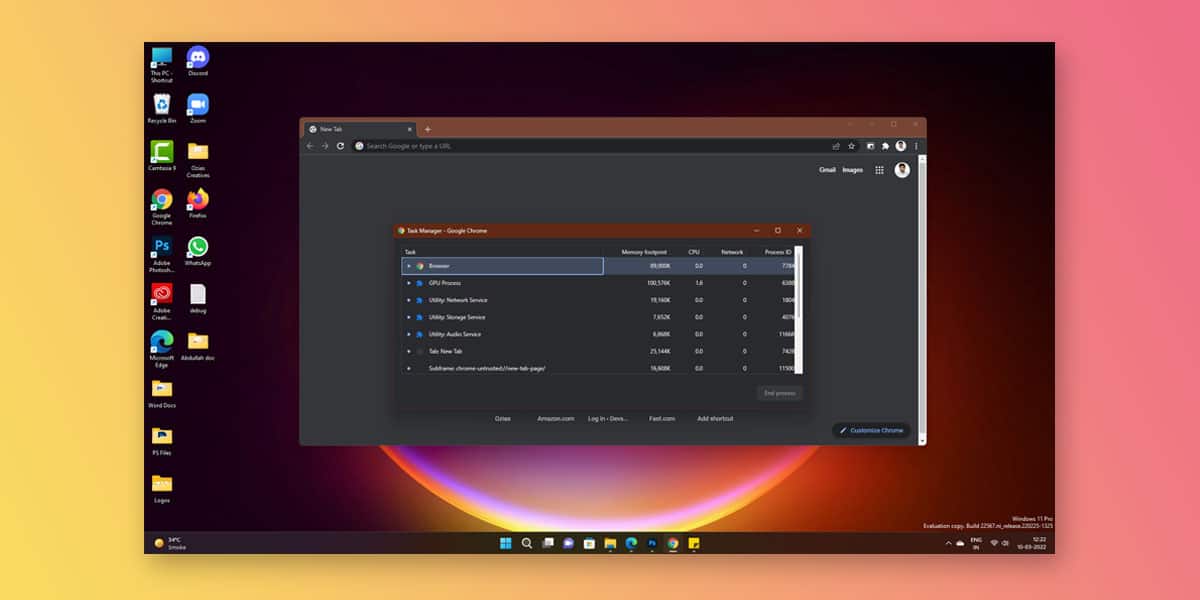This screenshot has width=1200, height=600.
Task: Open the Ozias Creatives folder
Action: tap(198, 158)
